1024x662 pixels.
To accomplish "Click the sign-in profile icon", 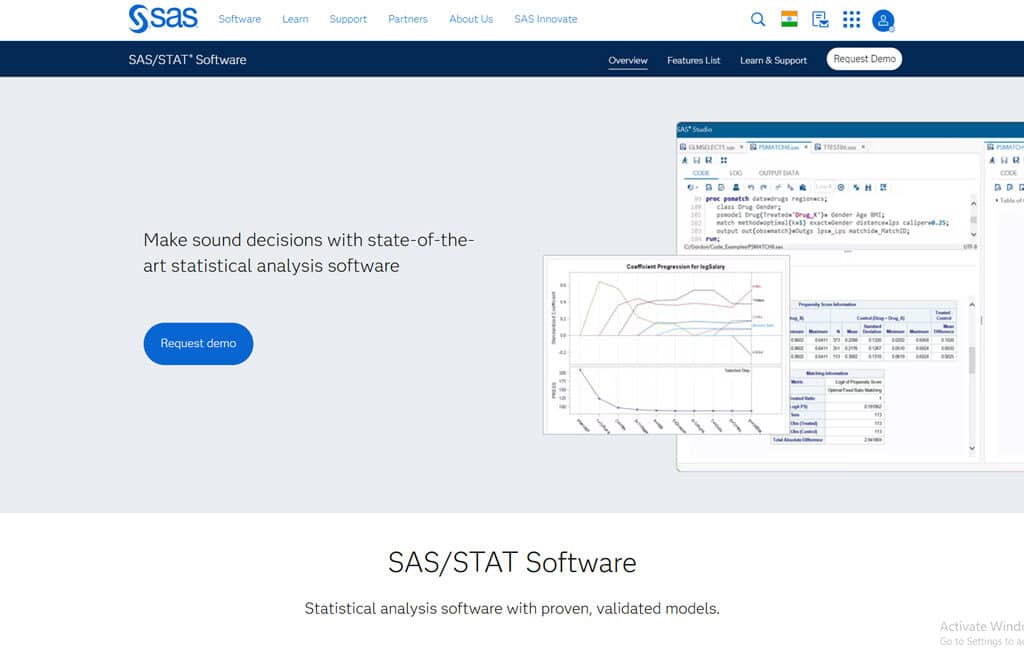I will click(881, 18).
